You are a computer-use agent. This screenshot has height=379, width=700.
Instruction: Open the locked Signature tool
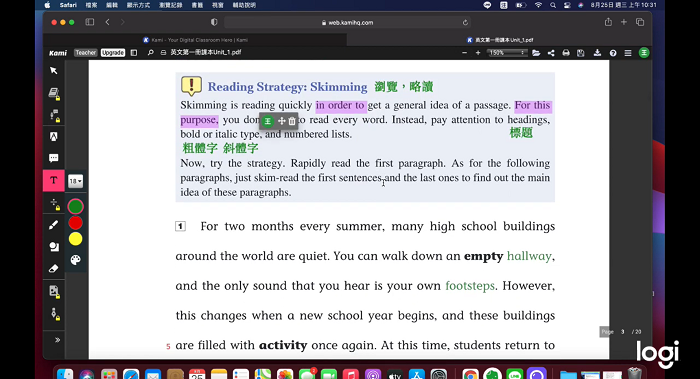[x=54, y=313]
